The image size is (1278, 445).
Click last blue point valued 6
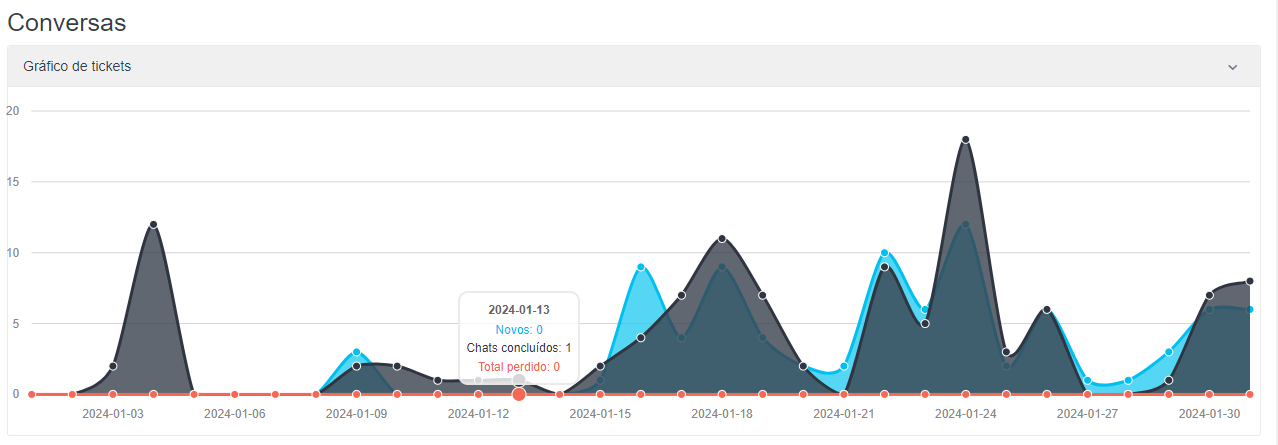click(1250, 310)
